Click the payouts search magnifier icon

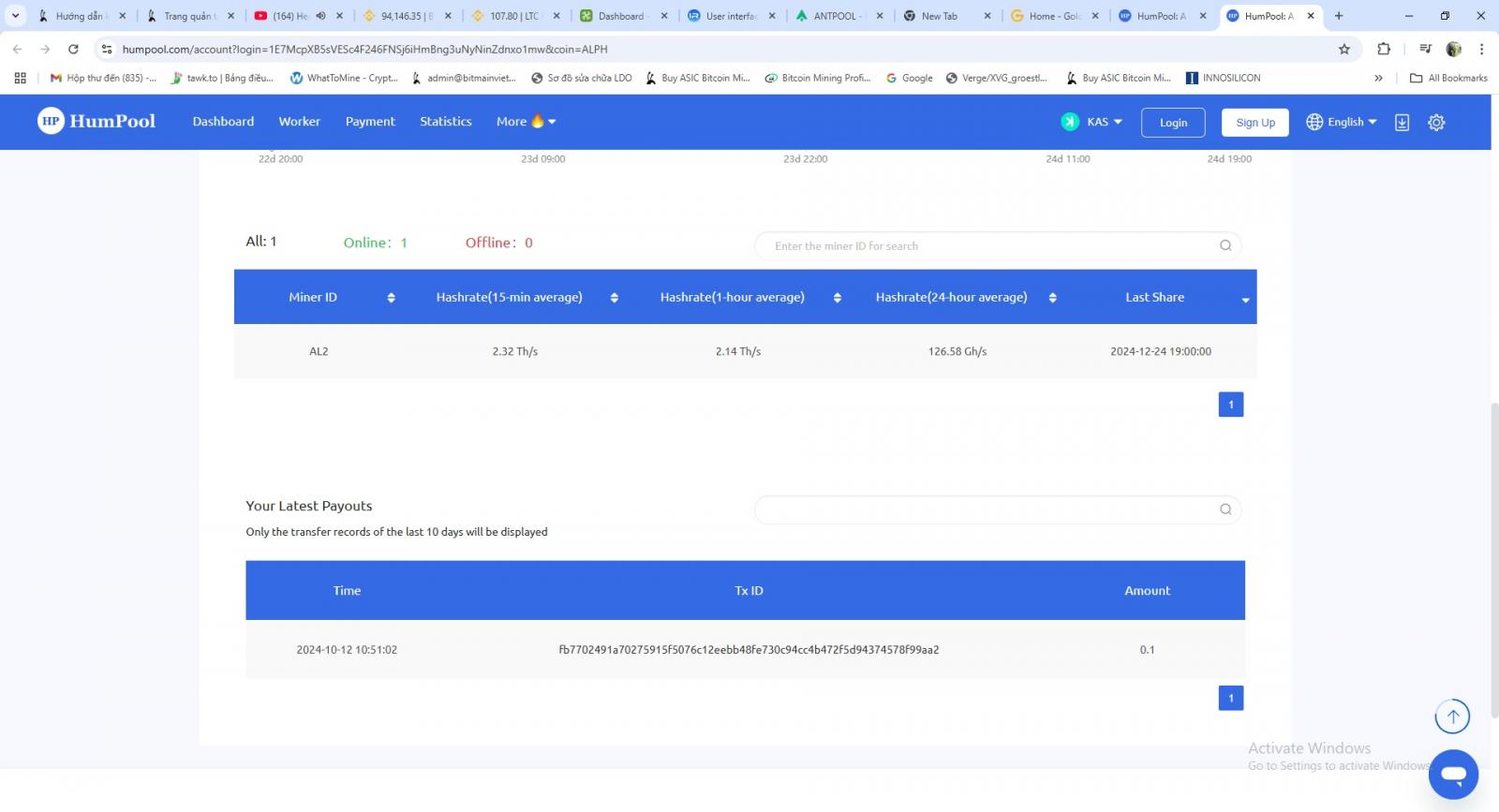coord(1225,509)
